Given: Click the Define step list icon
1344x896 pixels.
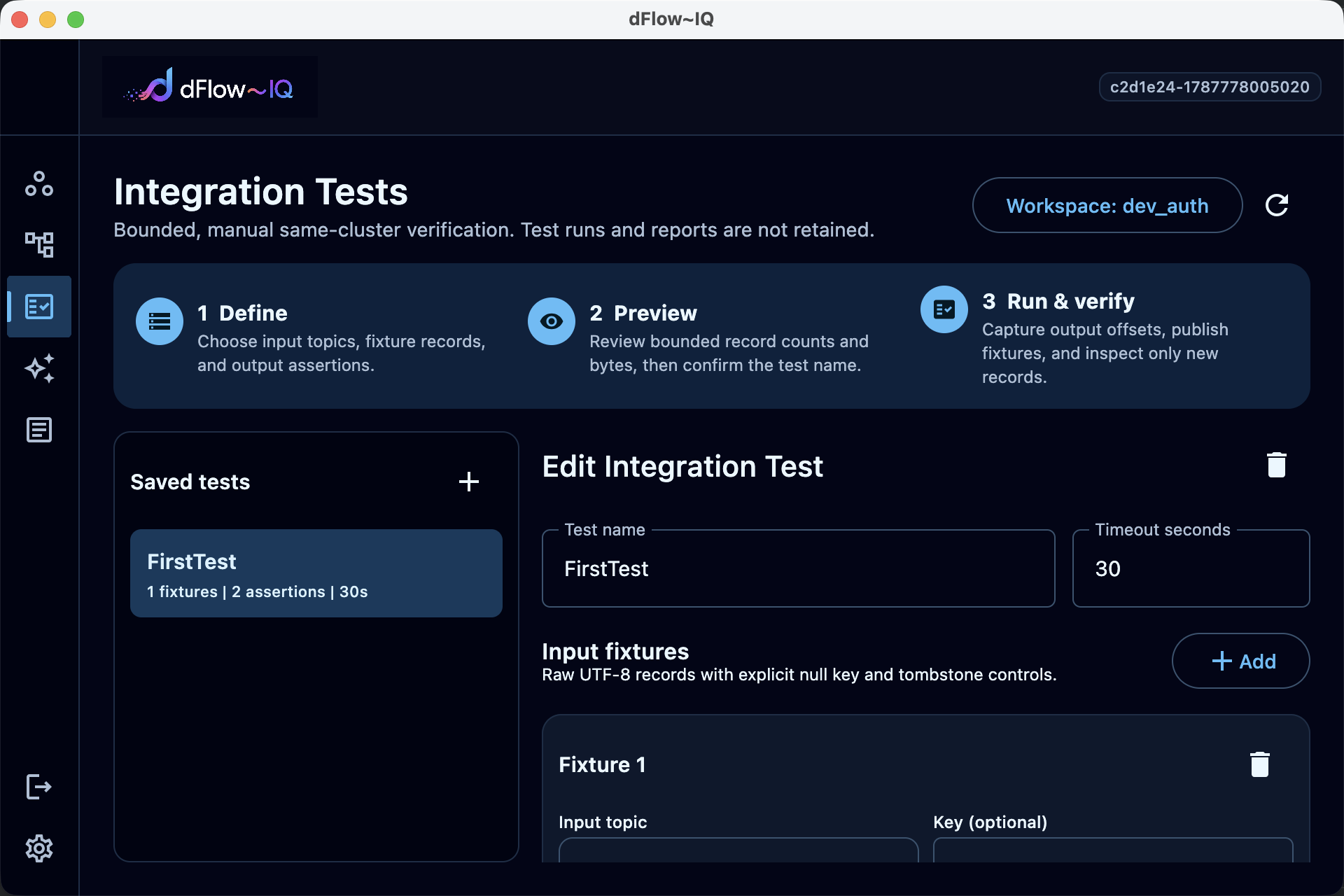Looking at the screenshot, I should pyautogui.click(x=160, y=321).
